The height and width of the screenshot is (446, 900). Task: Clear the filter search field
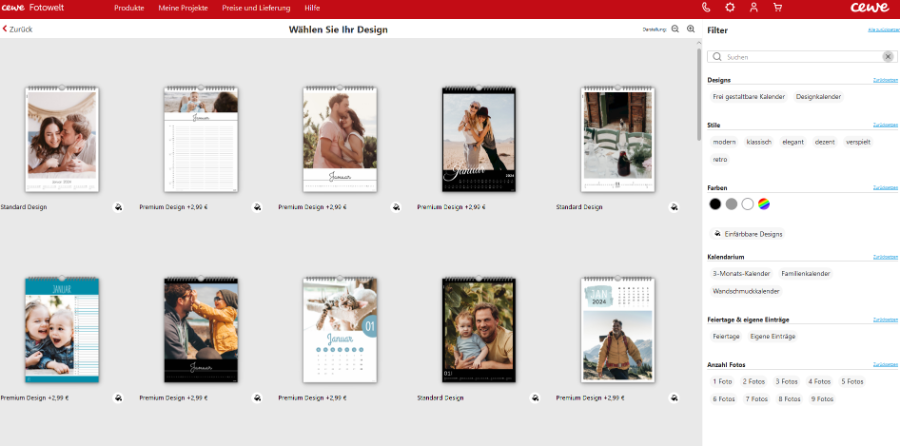[x=887, y=57]
